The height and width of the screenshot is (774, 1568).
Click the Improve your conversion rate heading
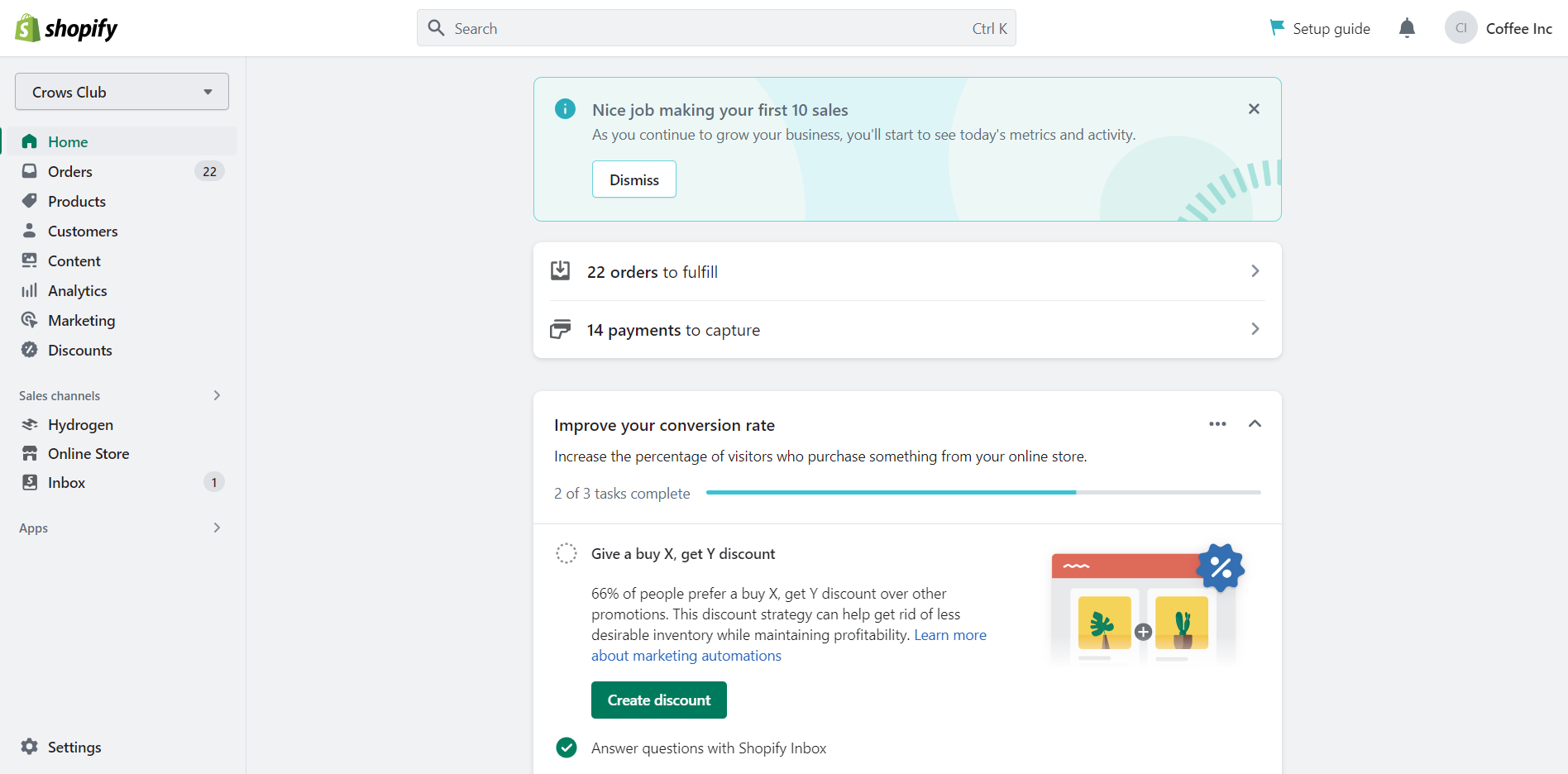664,425
